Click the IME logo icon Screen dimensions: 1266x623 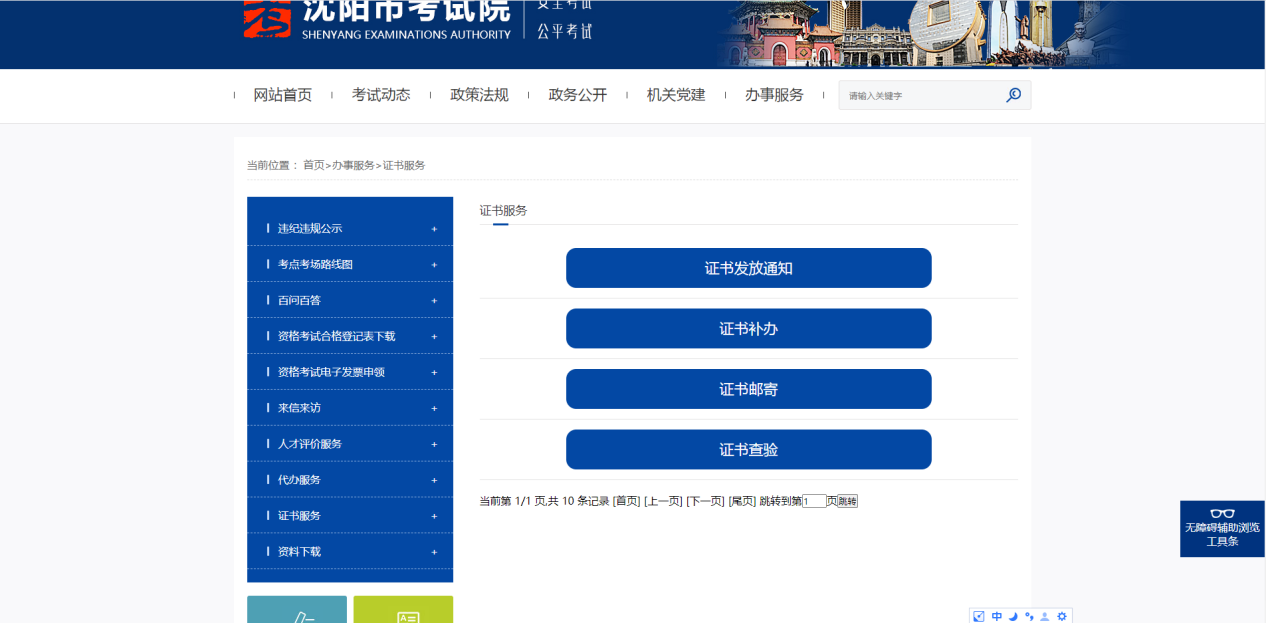[979, 616]
